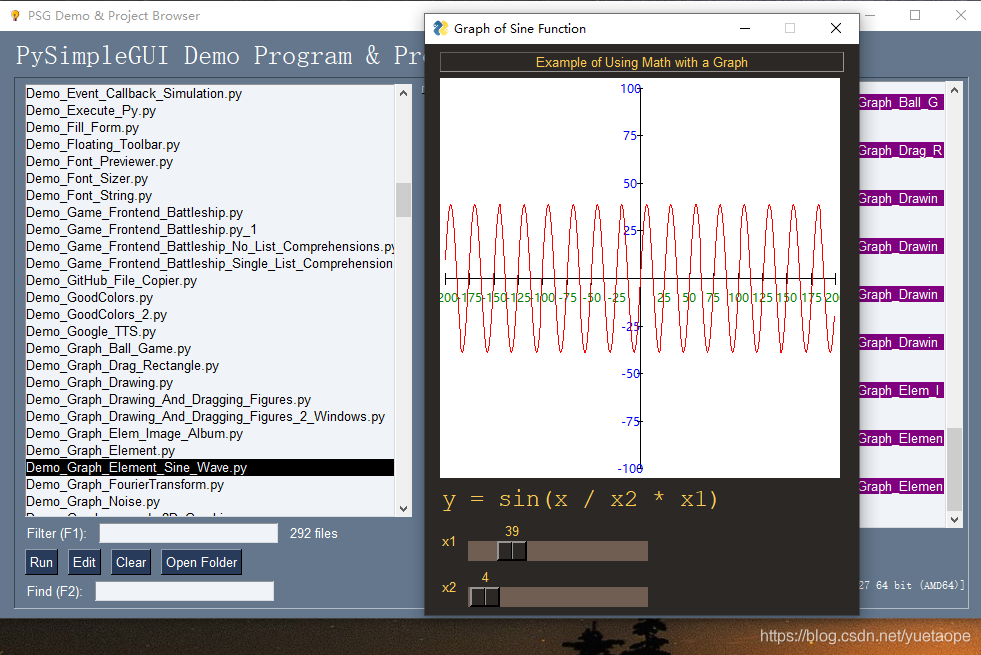981x655 pixels.
Task: Click the Graph_Elem_I highlighted output line
Action: coord(901,390)
